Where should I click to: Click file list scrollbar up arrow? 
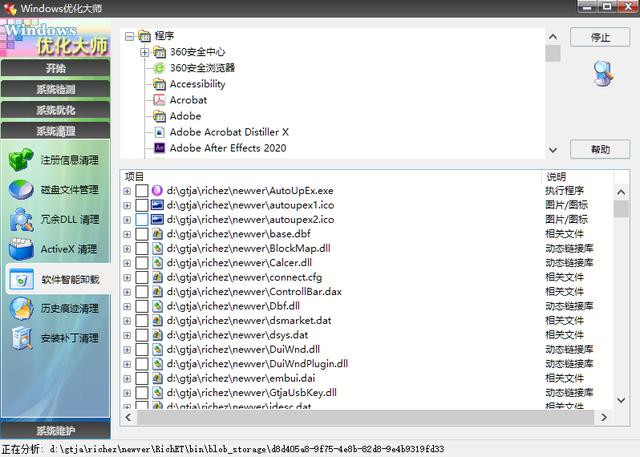coord(621,192)
